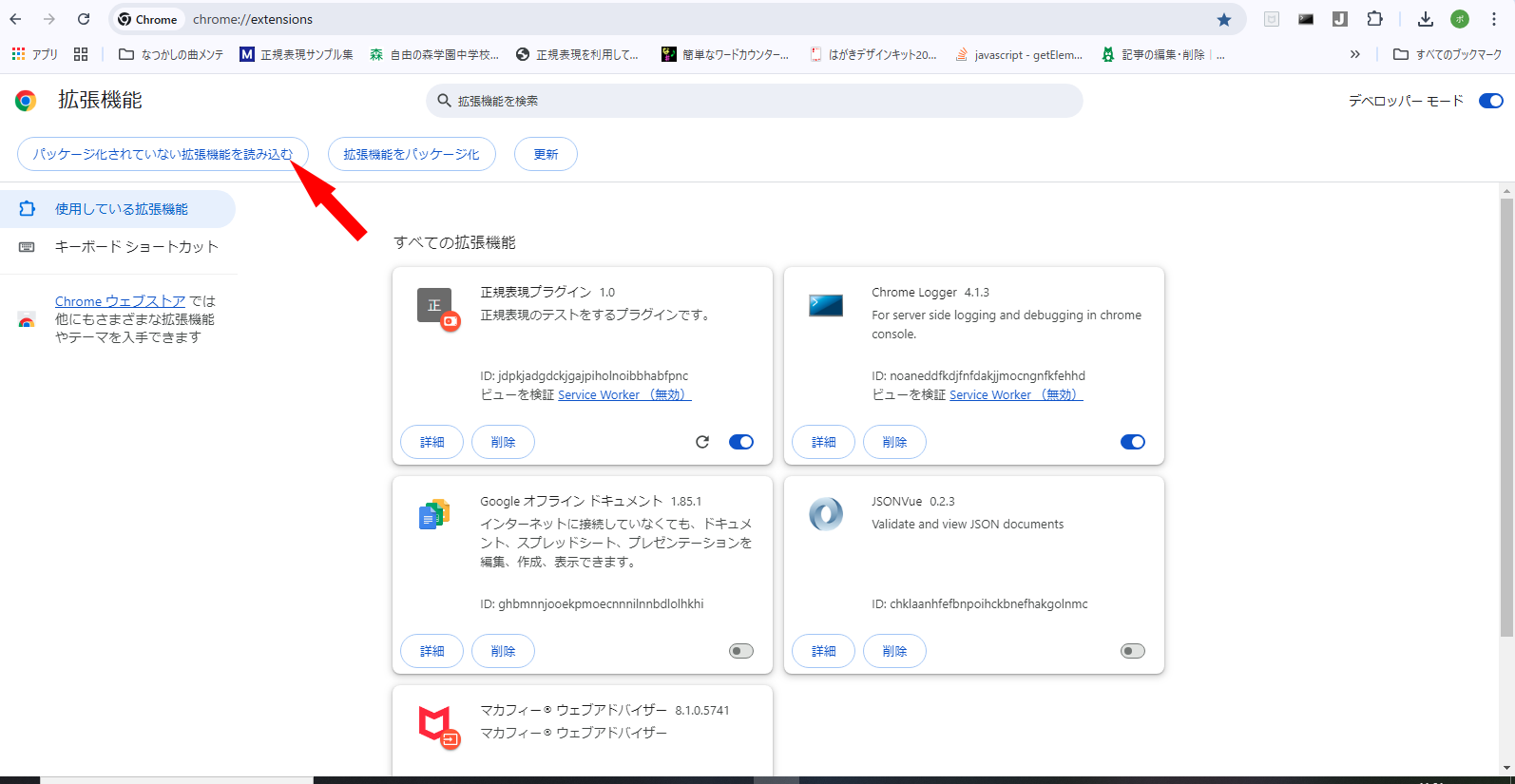This screenshot has width=1515, height=784.
Task: Enable the Google オフライン ドキュメント toggle
Action: 741,651
